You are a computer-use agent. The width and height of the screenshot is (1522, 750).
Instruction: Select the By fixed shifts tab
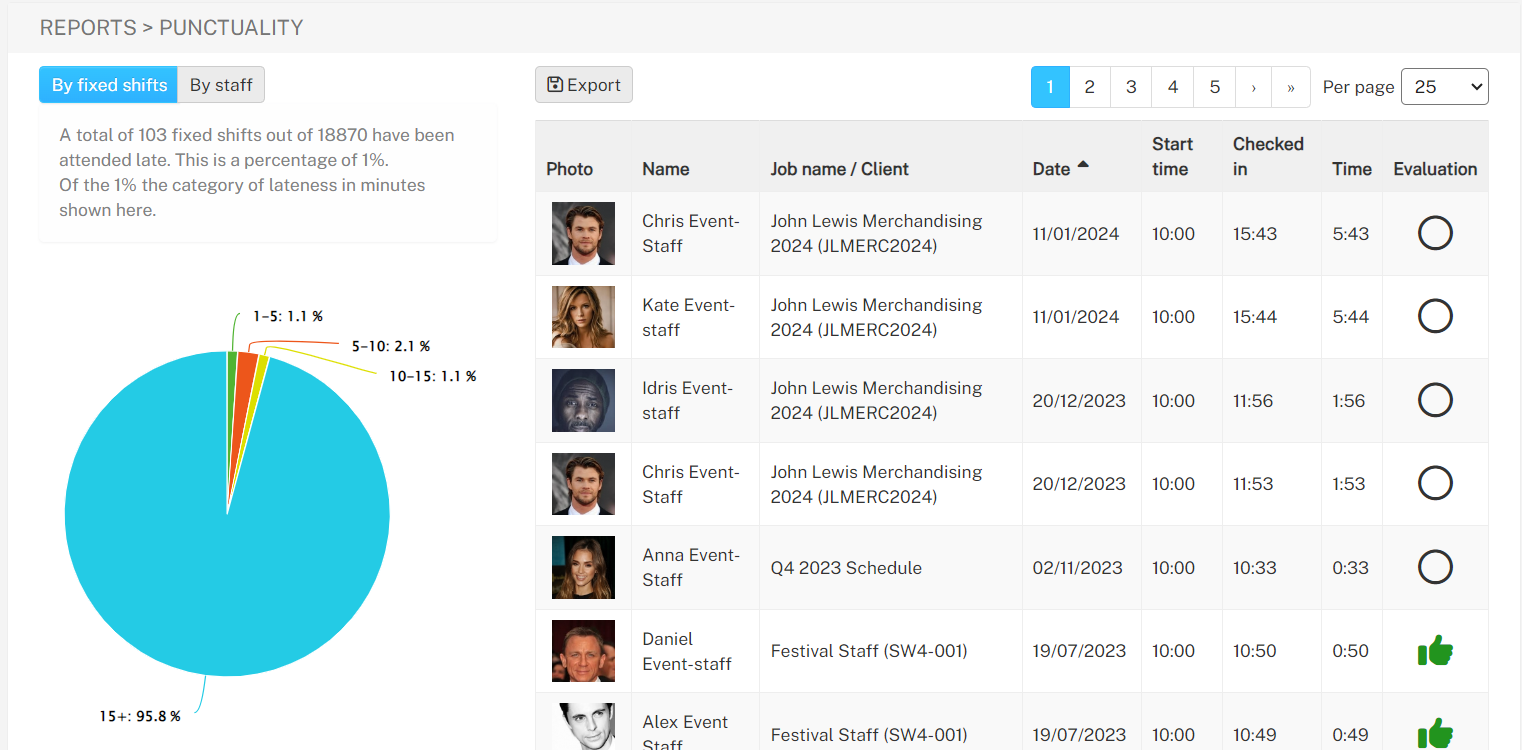click(x=109, y=85)
